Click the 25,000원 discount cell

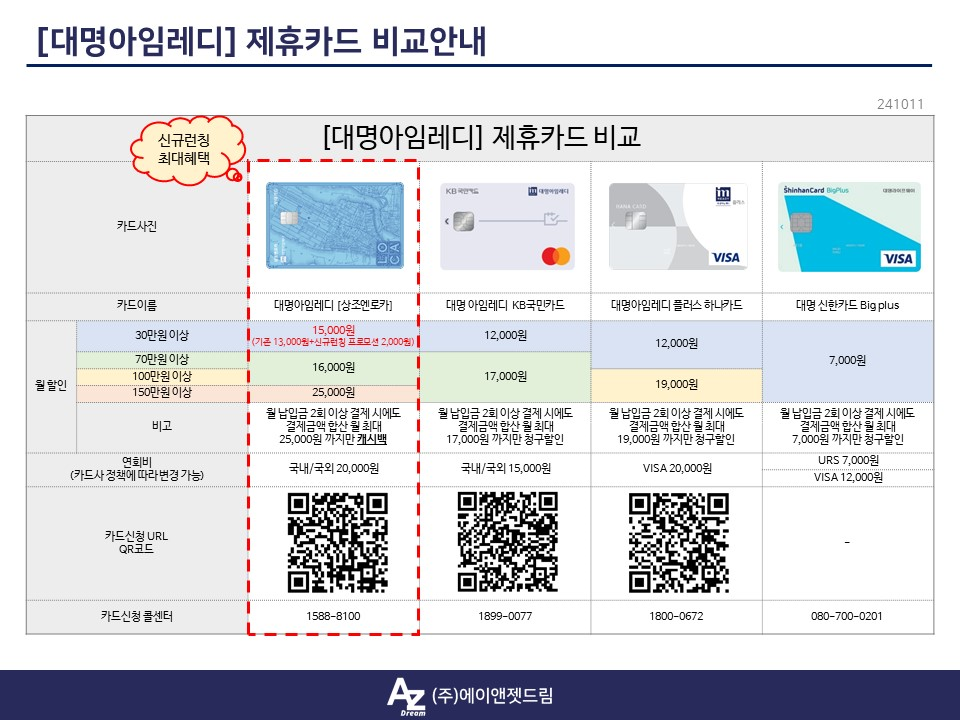point(333,392)
